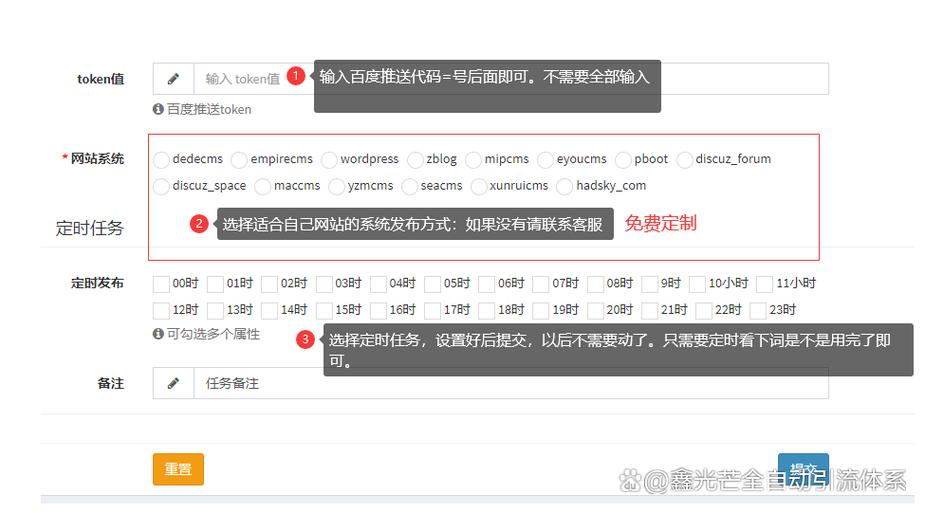Click the info icon next to 可勾选多个属性

(x=158, y=334)
